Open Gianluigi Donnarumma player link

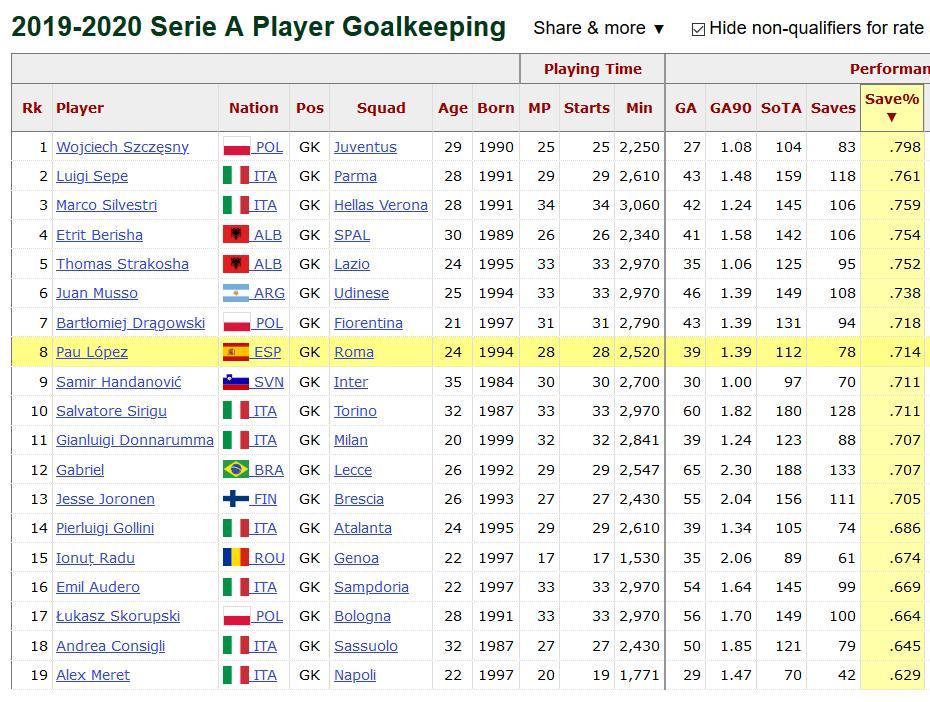[x=135, y=440]
